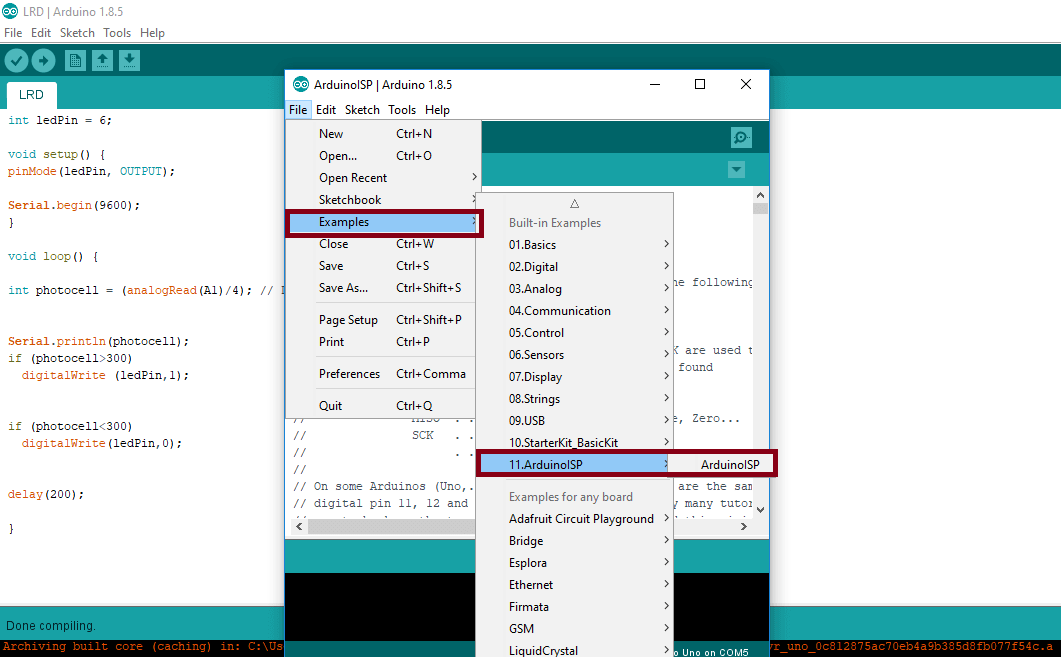Open the 10.StarterKit_BasicKit examples submenu

pyautogui.click(x=574, y=443)
